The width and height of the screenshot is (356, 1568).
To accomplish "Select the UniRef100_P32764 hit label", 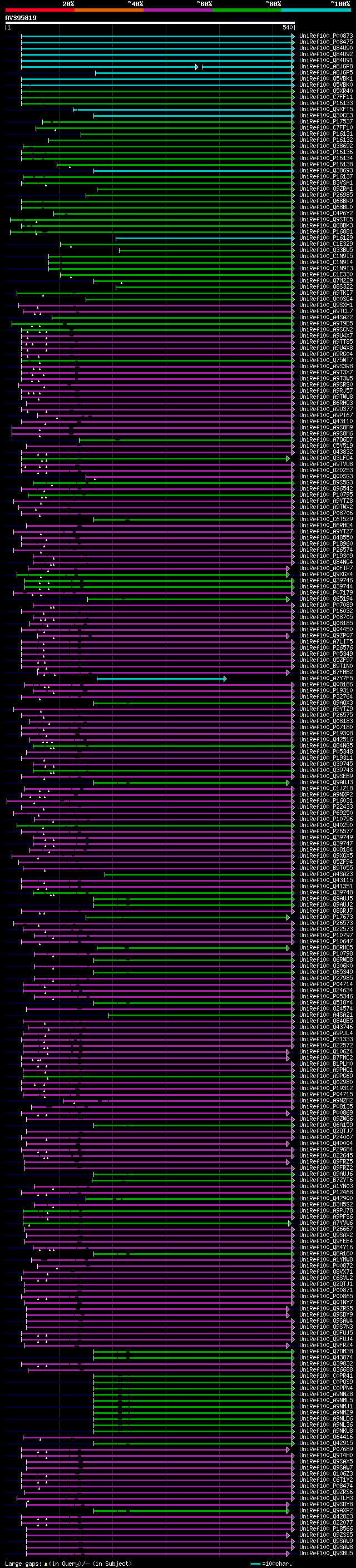I will (326, 697).
